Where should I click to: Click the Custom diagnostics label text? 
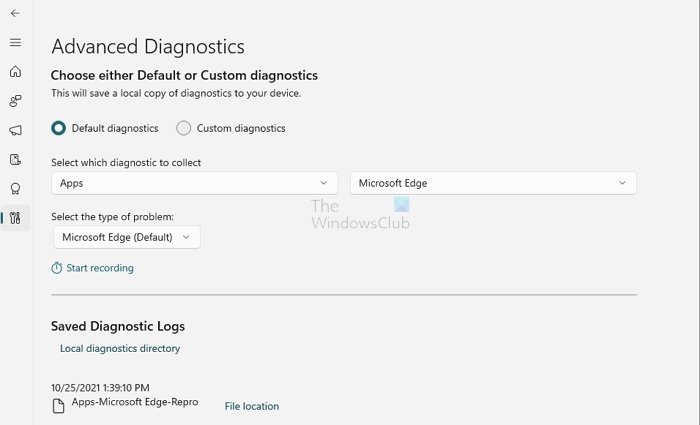240,128
